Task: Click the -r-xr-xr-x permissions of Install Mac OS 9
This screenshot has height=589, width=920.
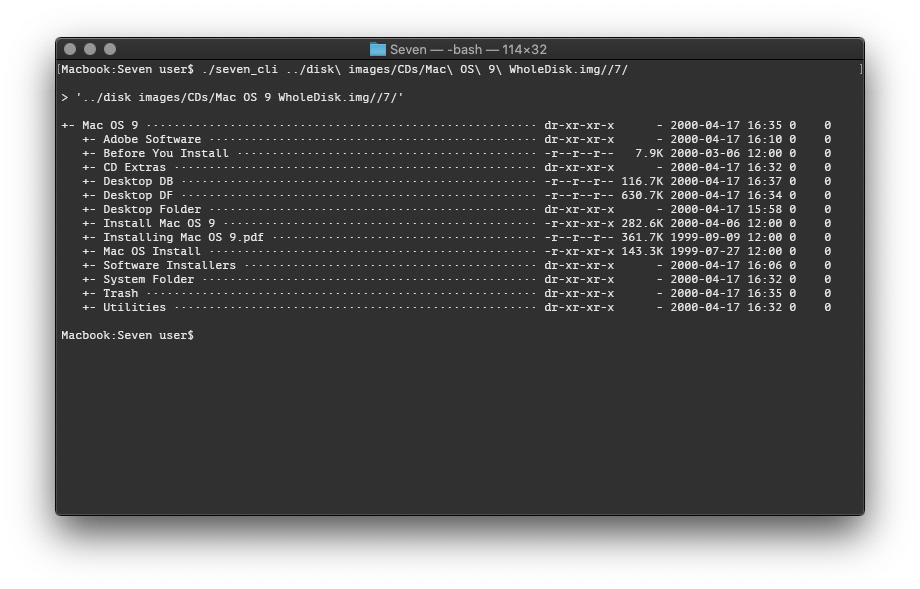Action: point(579,224)
